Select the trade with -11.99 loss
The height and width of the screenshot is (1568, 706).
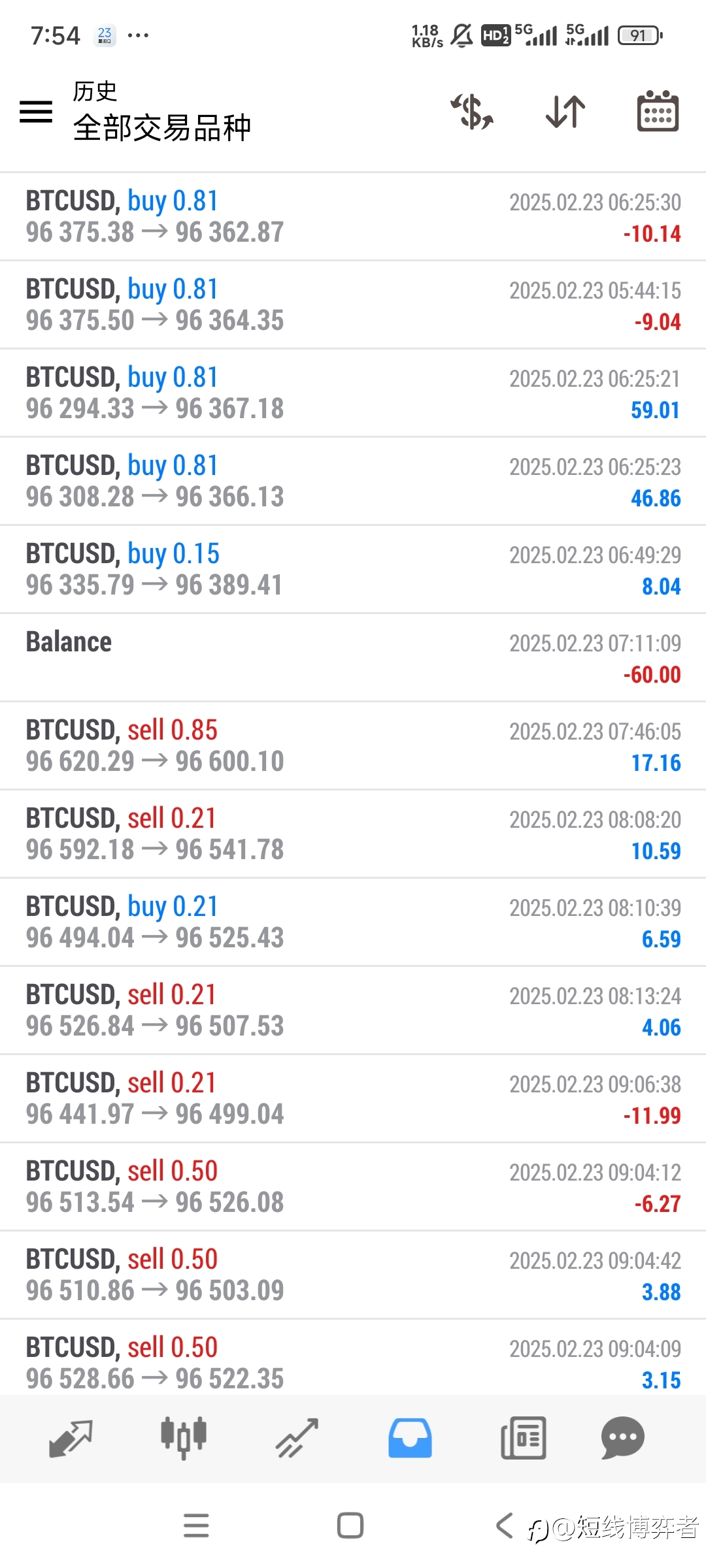coord(353,1099)
